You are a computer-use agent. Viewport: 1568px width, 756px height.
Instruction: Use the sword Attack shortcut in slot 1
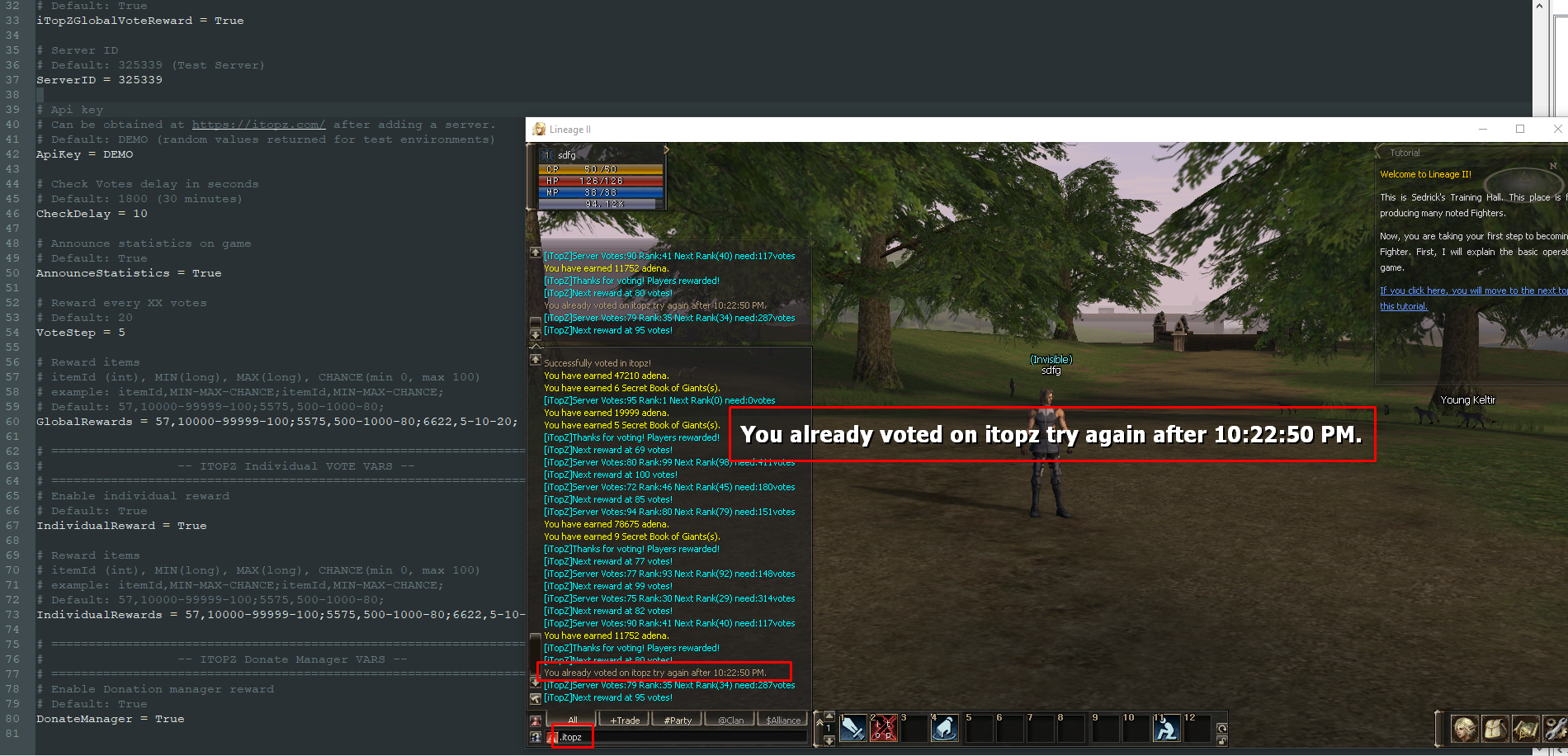click(x=852, y=728)
